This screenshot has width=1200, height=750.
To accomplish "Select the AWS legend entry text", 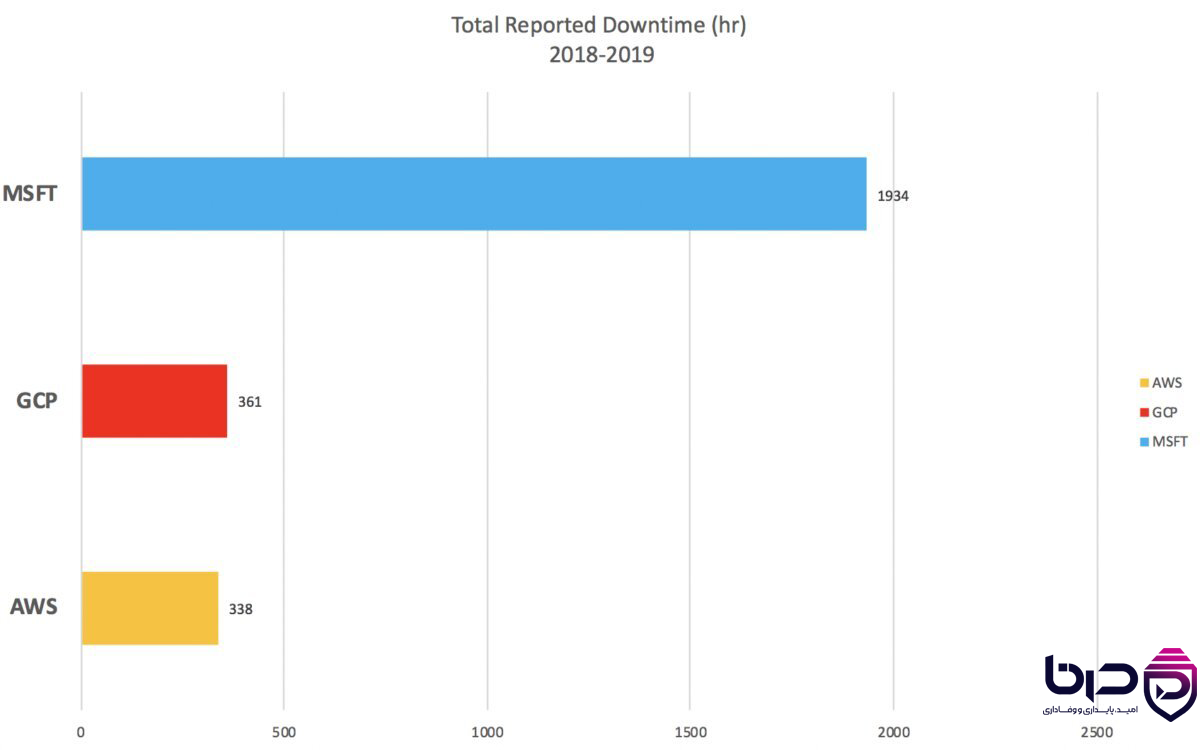I will click(1167, 382).
